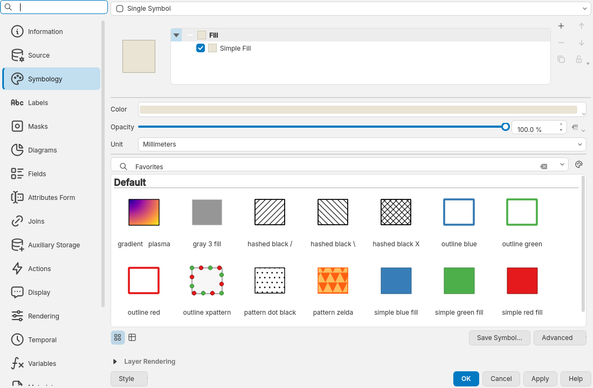Duplicate the current symbol layer icon

[x=561, y=59]
